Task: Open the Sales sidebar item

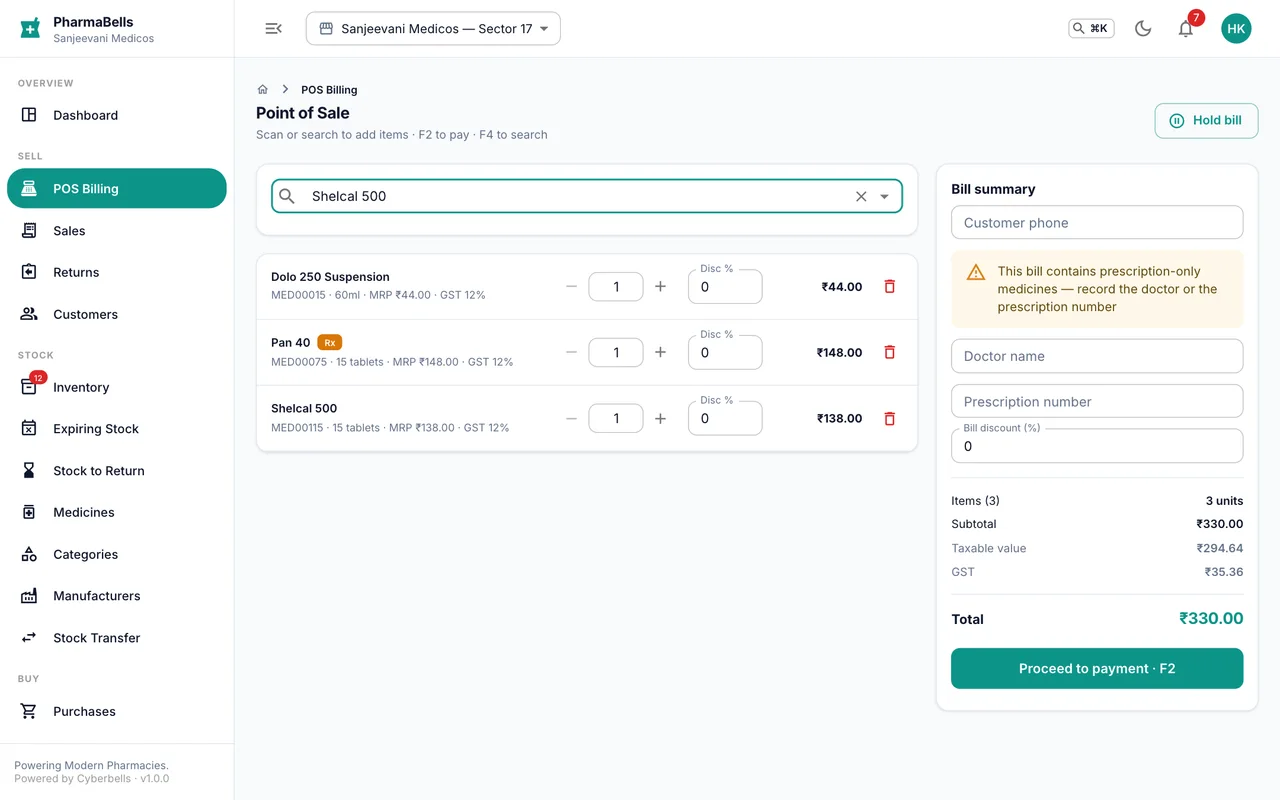Action: tap(117, 230)
